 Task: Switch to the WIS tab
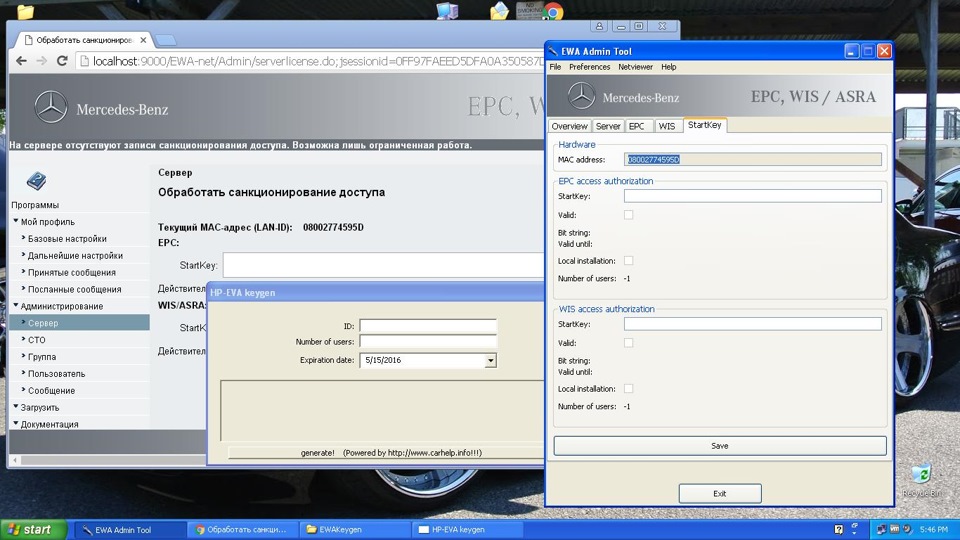(x=667, y=126)
